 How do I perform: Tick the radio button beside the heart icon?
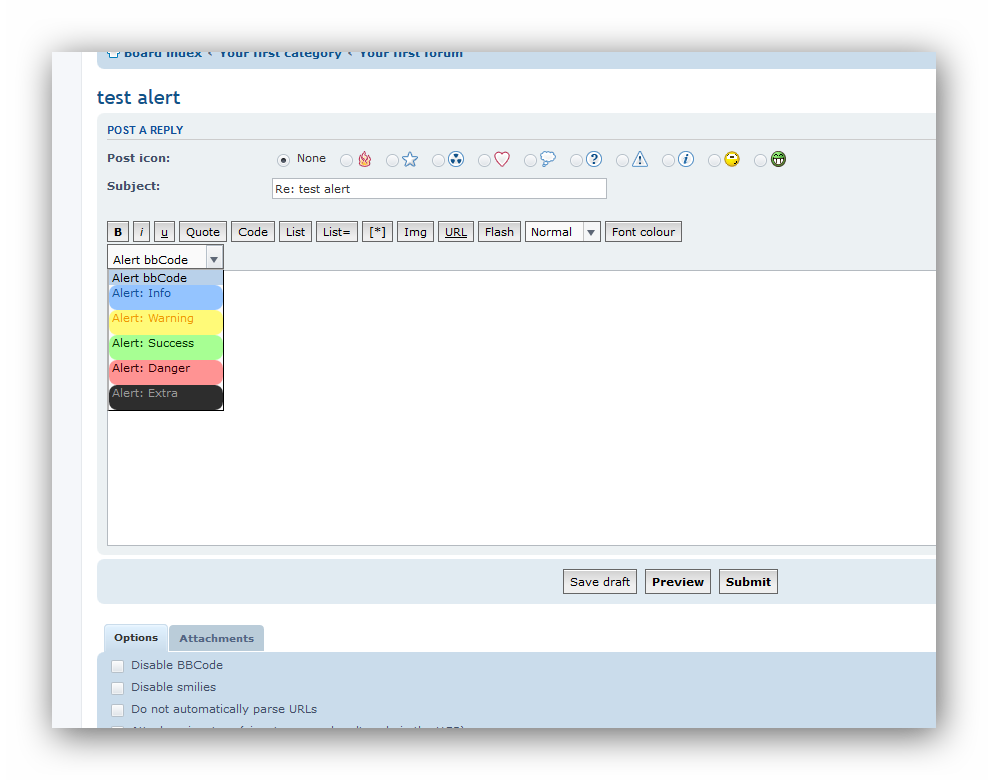(485, 161)
